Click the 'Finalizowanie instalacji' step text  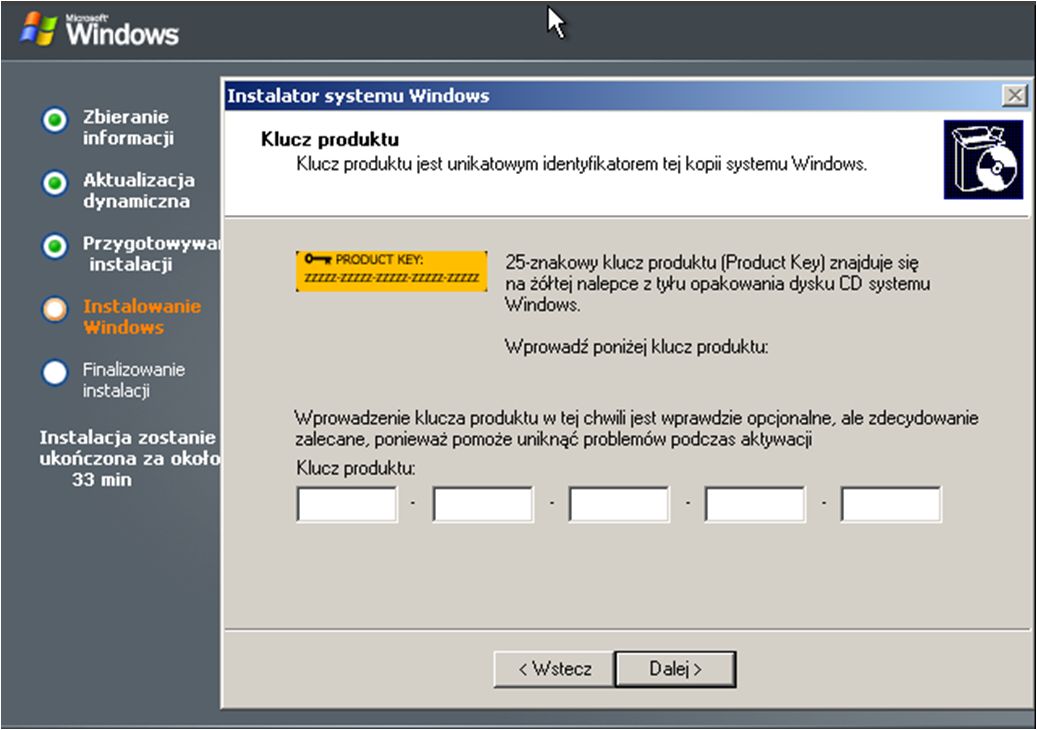tap(134, 380)
